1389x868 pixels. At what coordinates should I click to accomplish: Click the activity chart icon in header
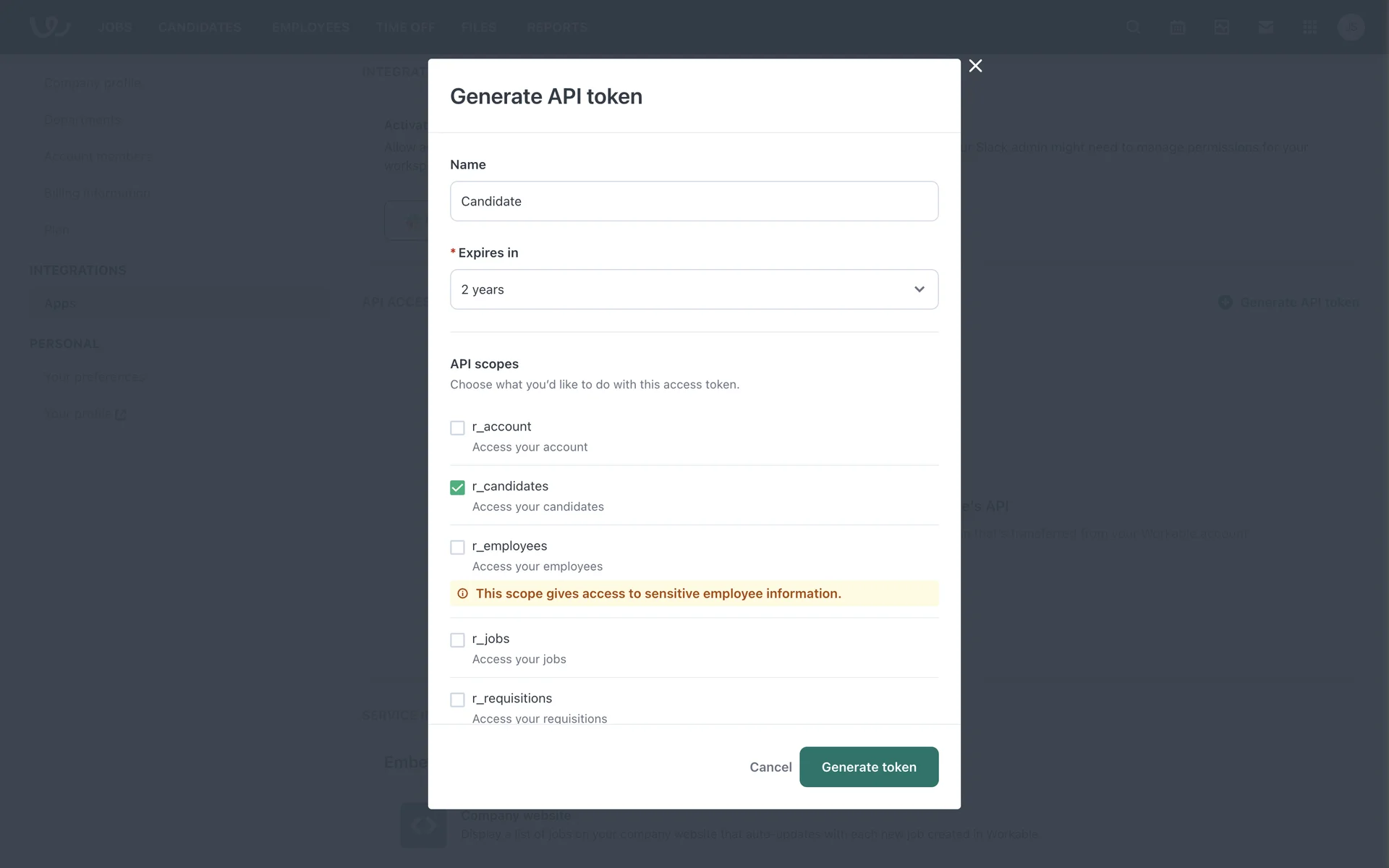coord(1221,27)
